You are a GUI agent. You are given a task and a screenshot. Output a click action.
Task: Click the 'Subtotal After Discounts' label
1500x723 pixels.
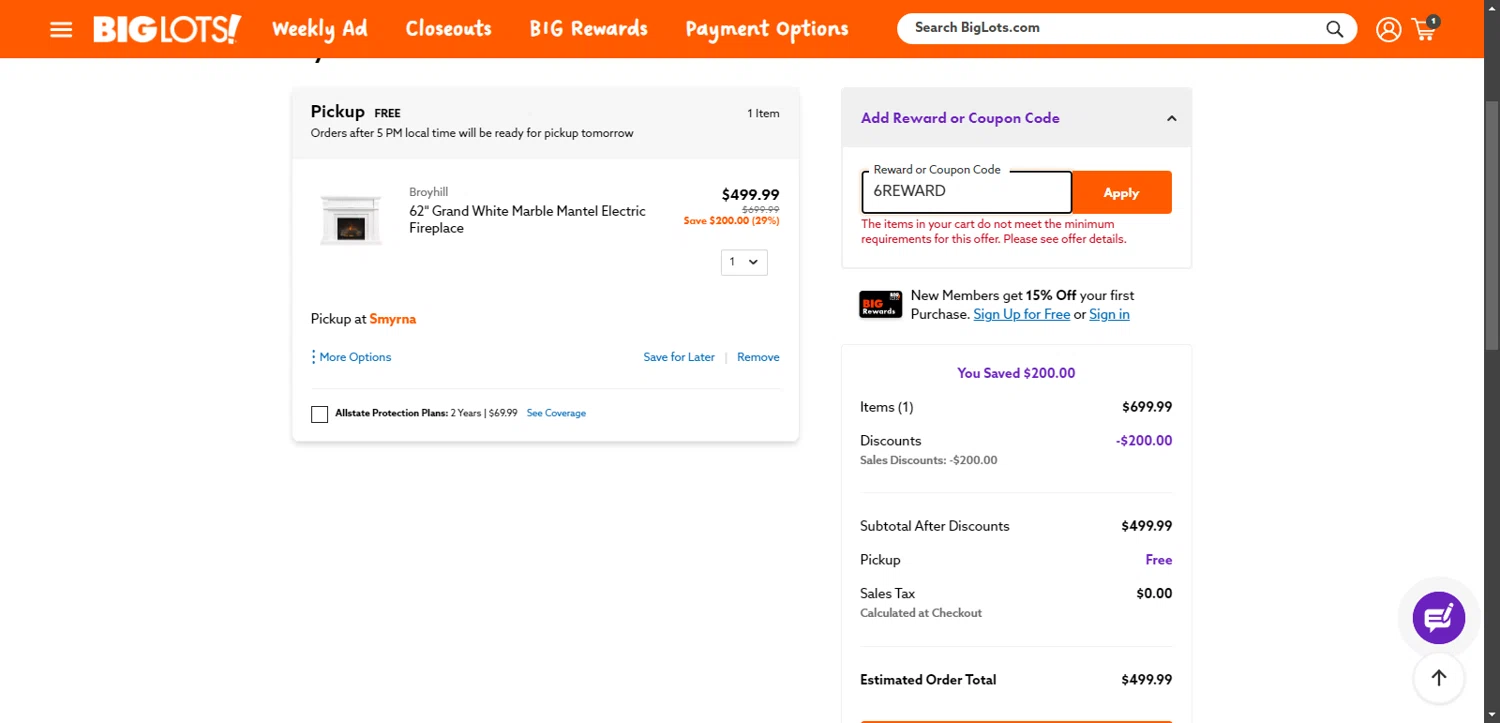[x=935, y=526]
